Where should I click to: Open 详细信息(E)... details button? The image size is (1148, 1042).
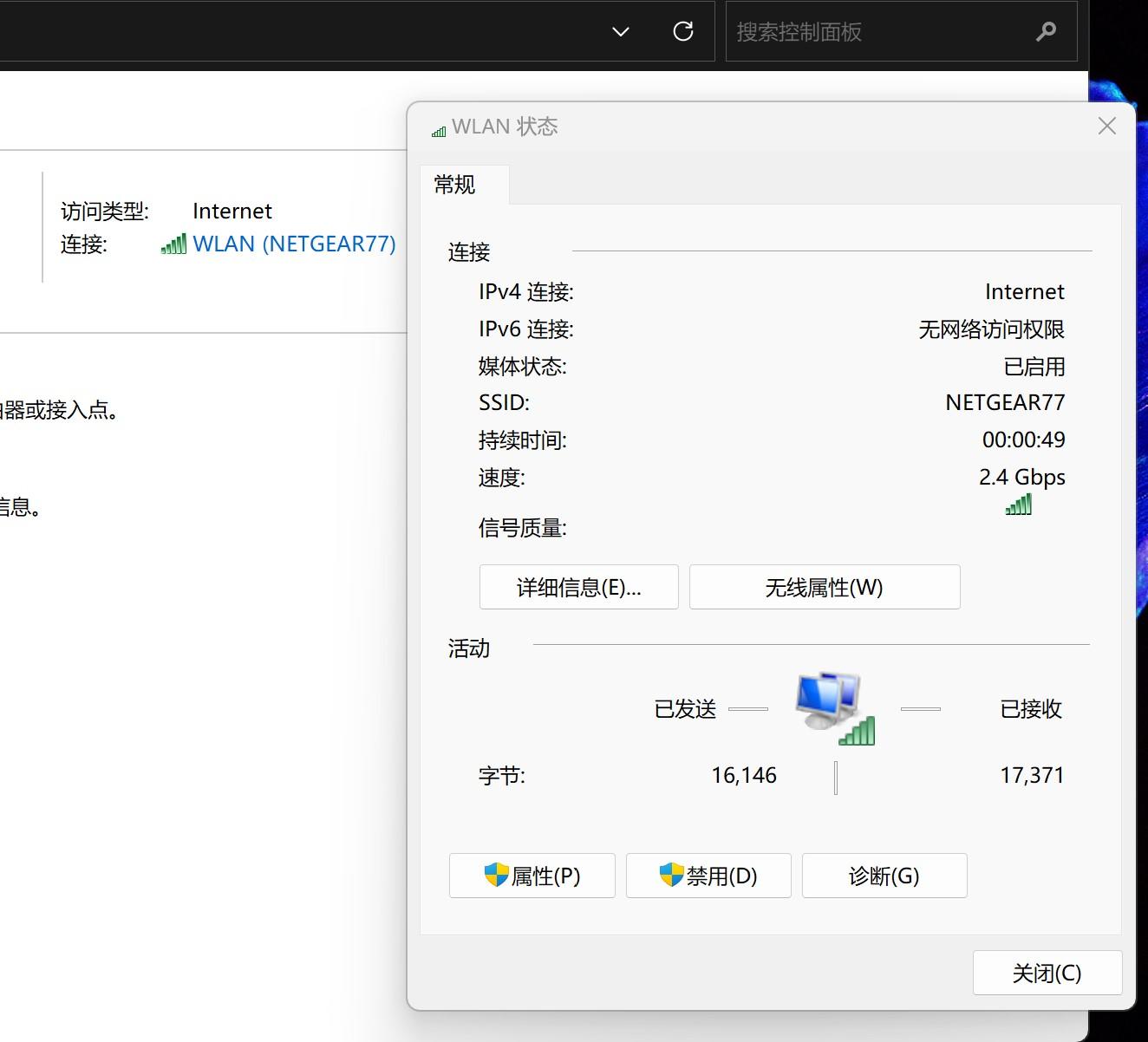click(579, 588)
